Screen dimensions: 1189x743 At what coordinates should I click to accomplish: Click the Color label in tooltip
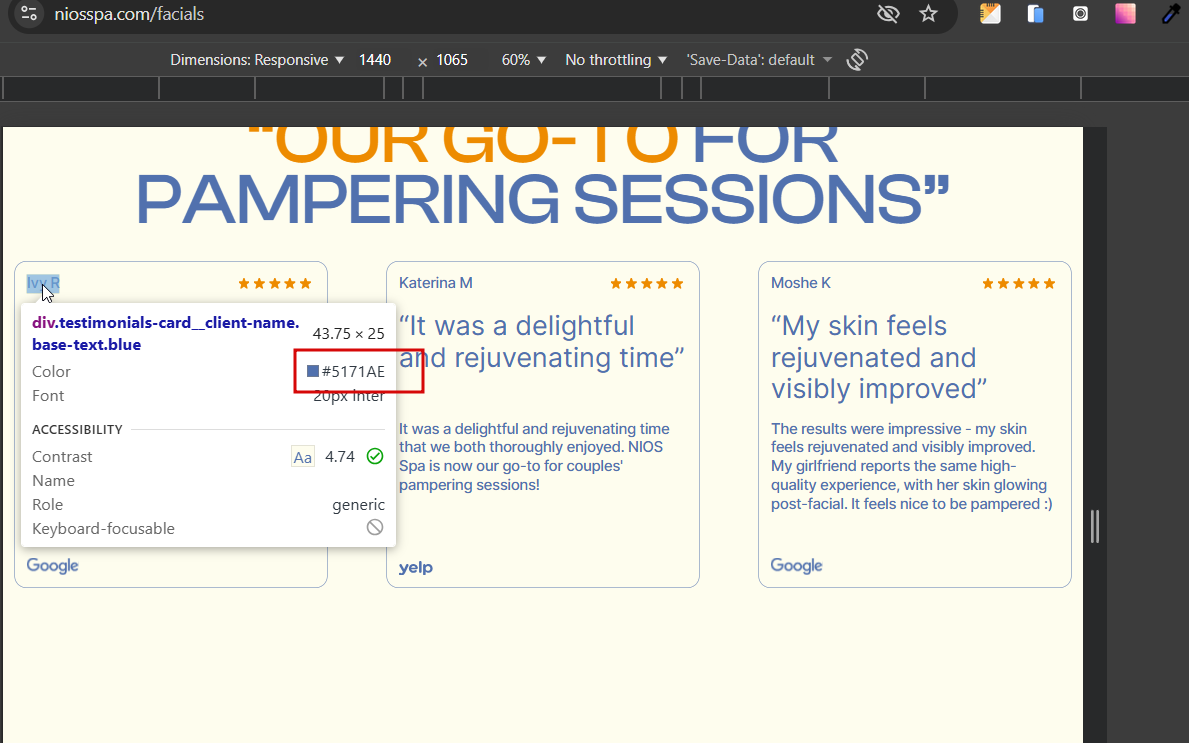[x=51, y=372]
